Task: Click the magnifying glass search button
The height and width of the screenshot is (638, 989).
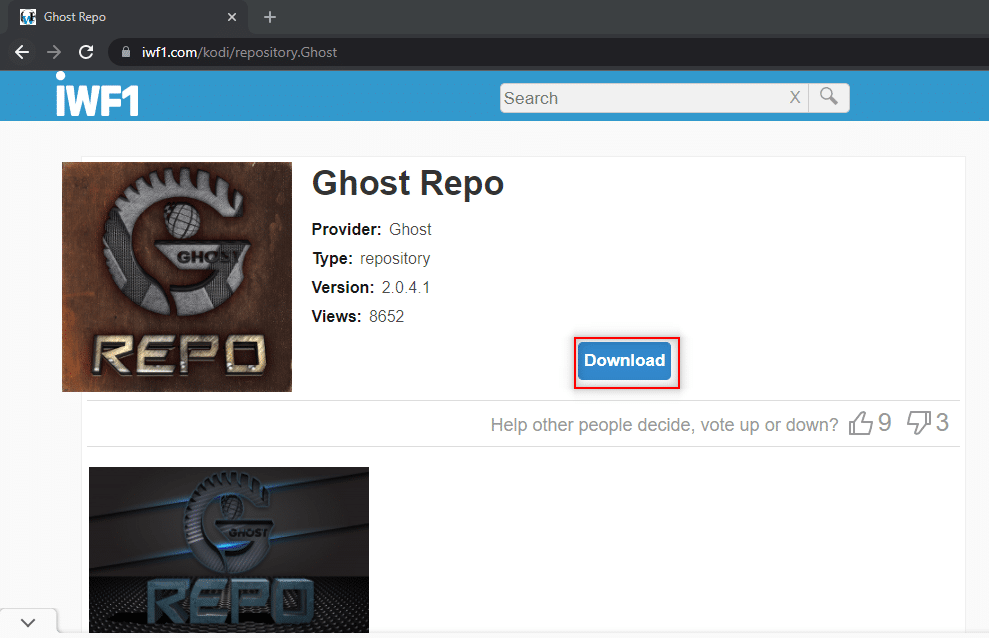Action: pyautogui.click(x=829, y=98)
